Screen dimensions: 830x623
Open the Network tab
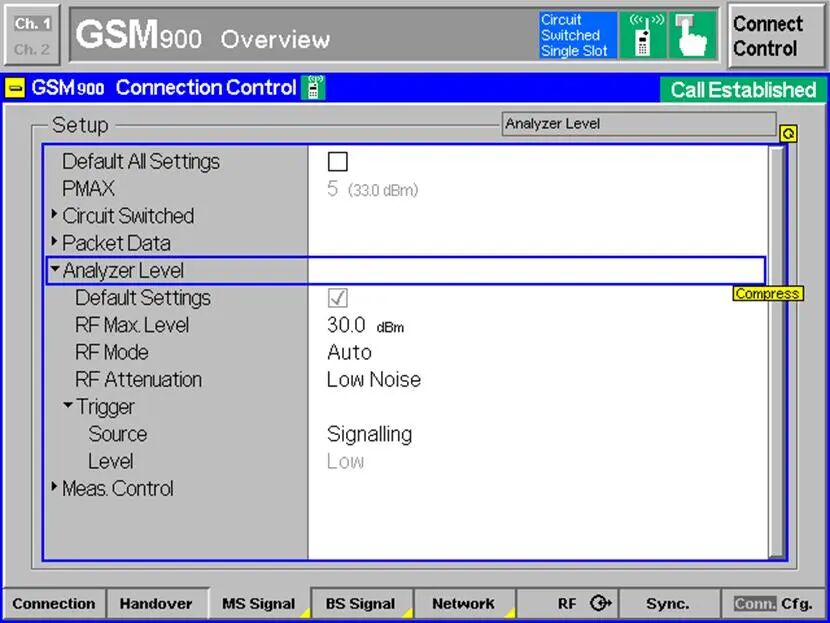click(464, 603)
